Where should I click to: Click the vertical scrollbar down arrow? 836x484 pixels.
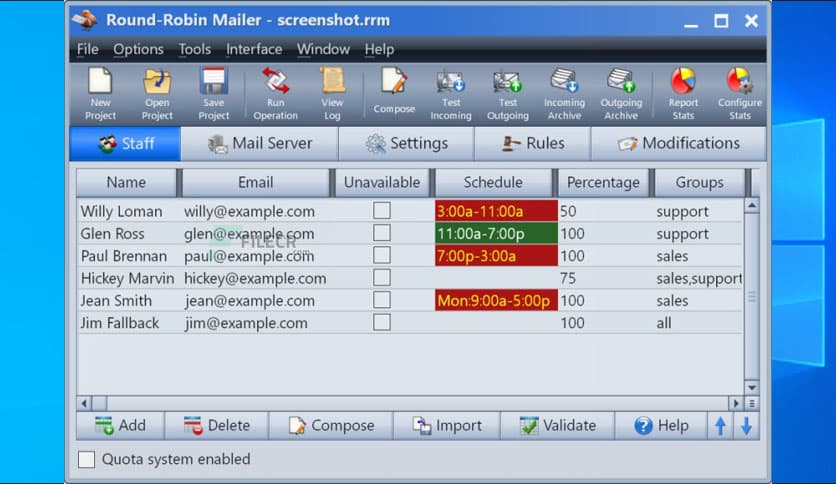tap(752, 388)
